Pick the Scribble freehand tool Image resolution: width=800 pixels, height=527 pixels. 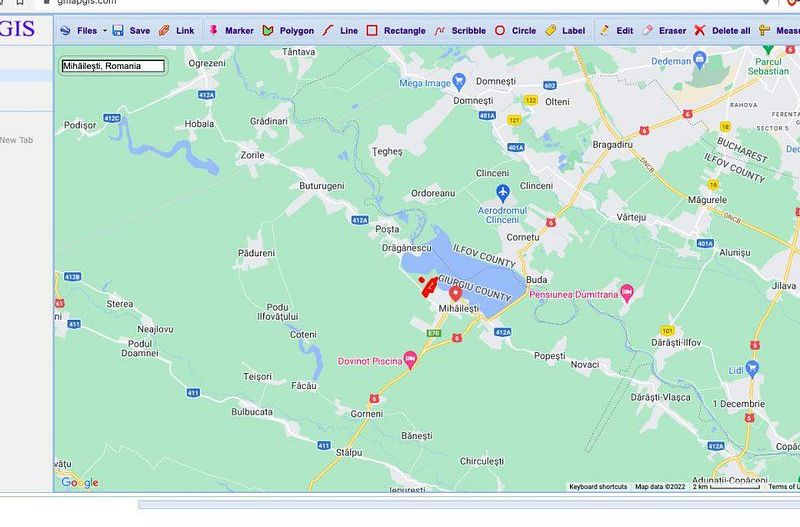tap(460, 31)
